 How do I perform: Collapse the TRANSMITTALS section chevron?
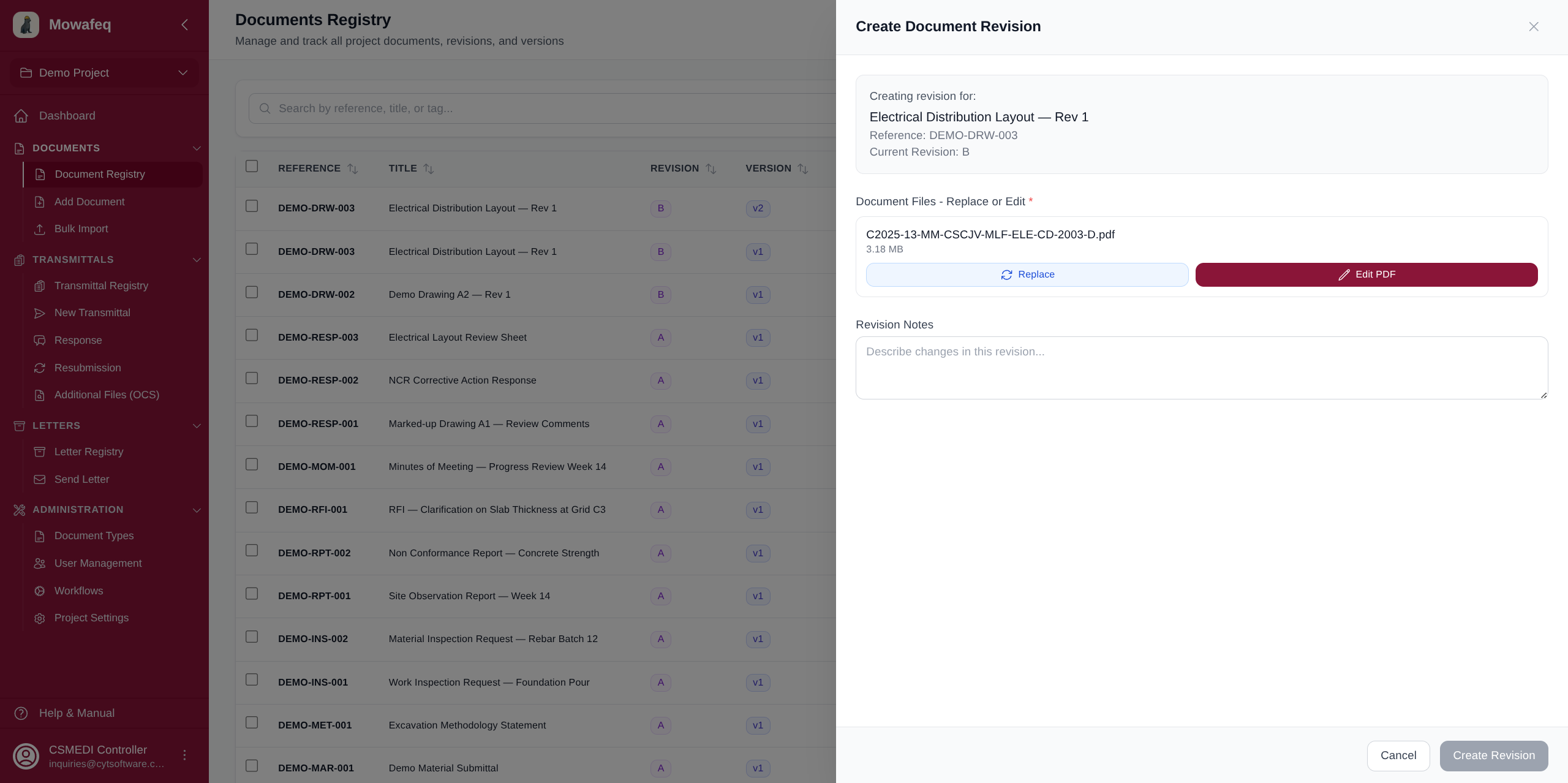coord(197,260)
